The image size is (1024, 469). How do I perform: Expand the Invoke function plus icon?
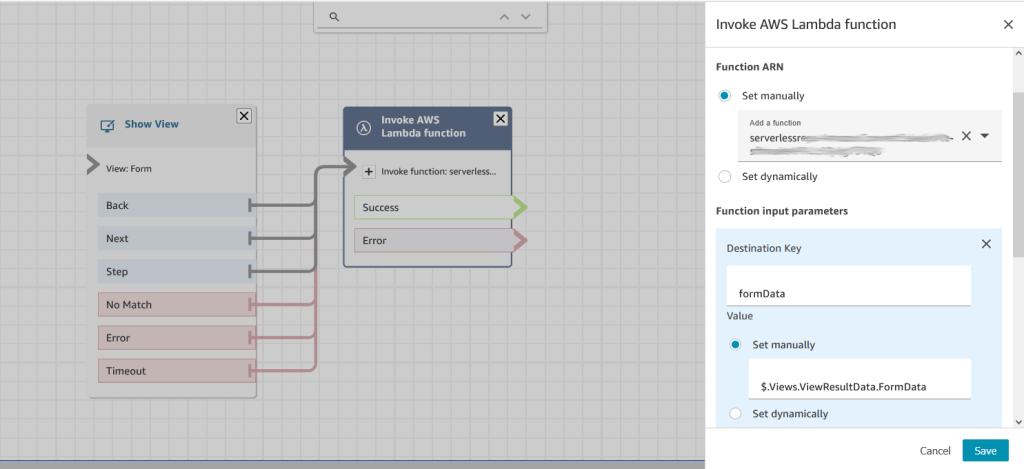click(368, 172)
